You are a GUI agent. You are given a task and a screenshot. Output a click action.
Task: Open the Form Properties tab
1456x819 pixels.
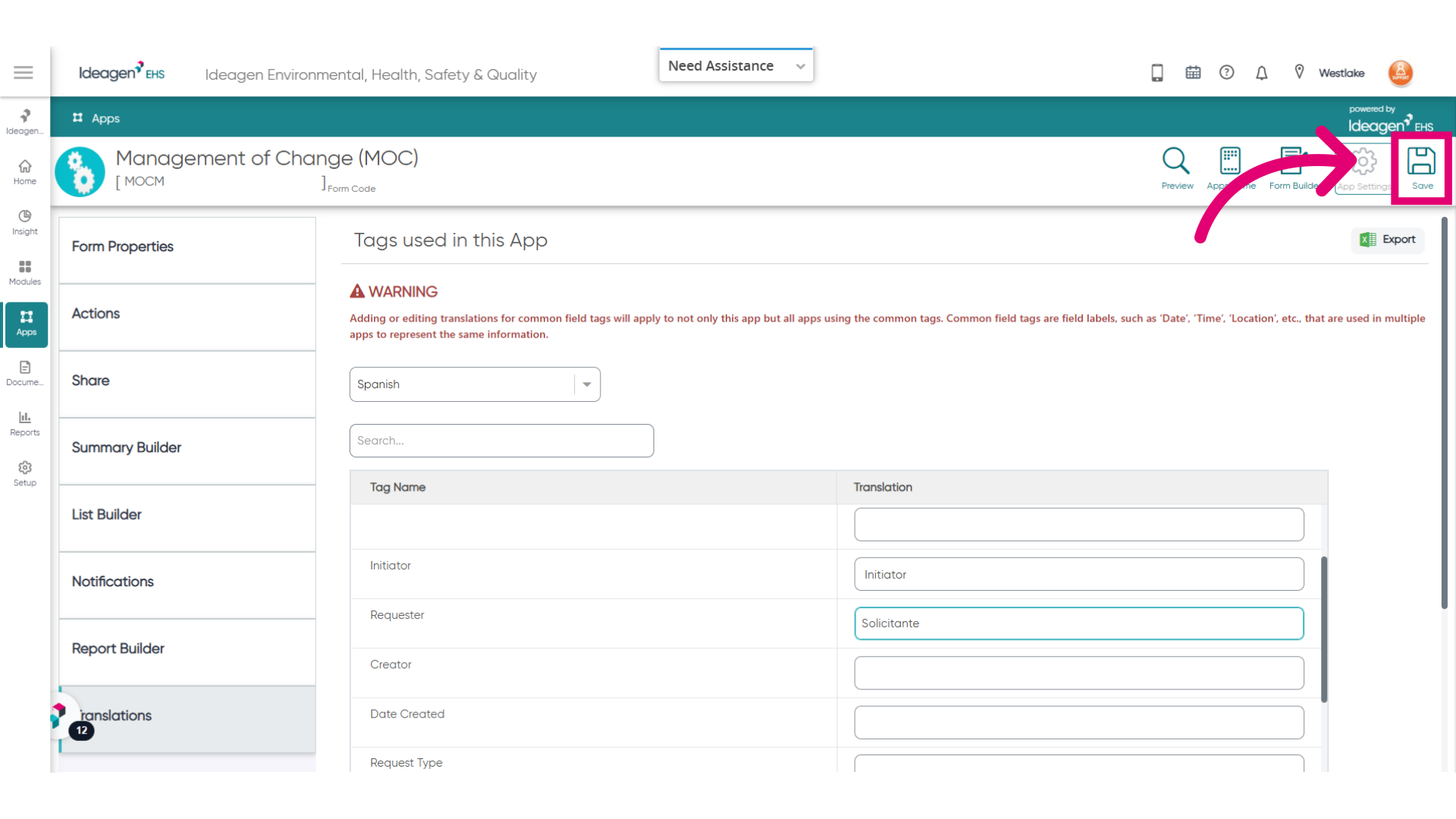(187, 250)
